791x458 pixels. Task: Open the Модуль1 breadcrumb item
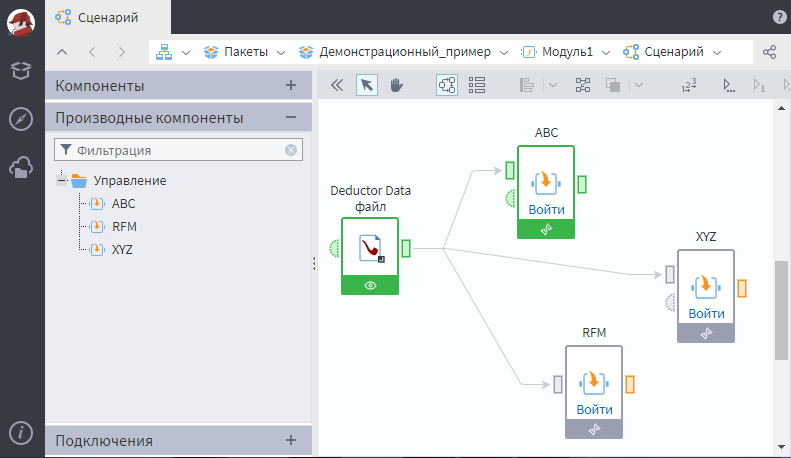tap(557, 52)
